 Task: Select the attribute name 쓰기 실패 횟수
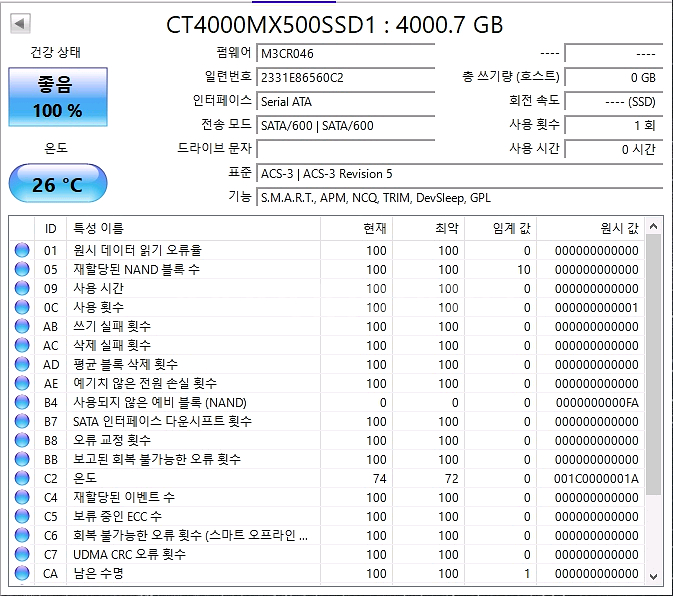coord(112,326)
